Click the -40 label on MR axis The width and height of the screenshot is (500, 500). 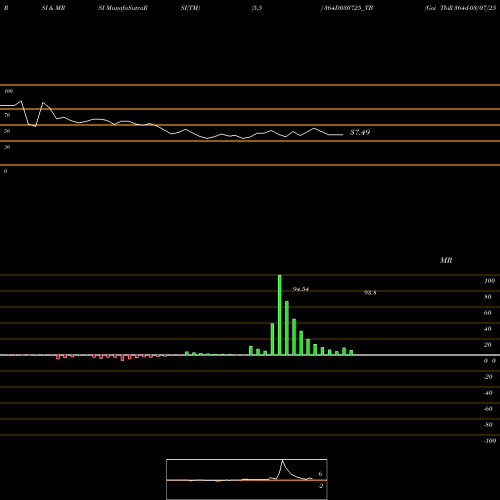coord(488,393)
